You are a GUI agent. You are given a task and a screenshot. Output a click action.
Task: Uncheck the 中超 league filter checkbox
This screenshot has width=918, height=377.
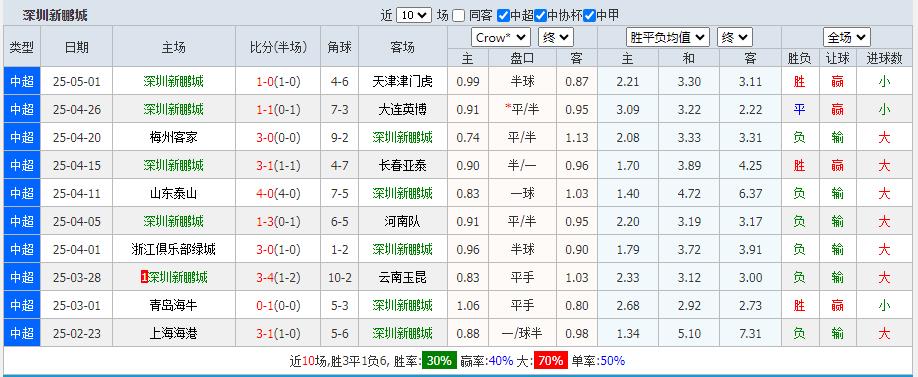tap(503, 16)
